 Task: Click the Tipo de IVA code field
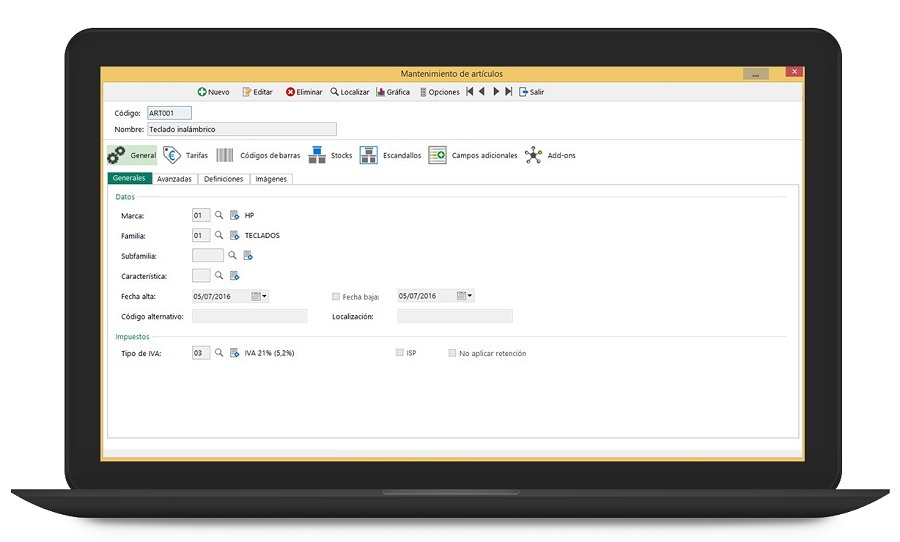click(201, 353)
